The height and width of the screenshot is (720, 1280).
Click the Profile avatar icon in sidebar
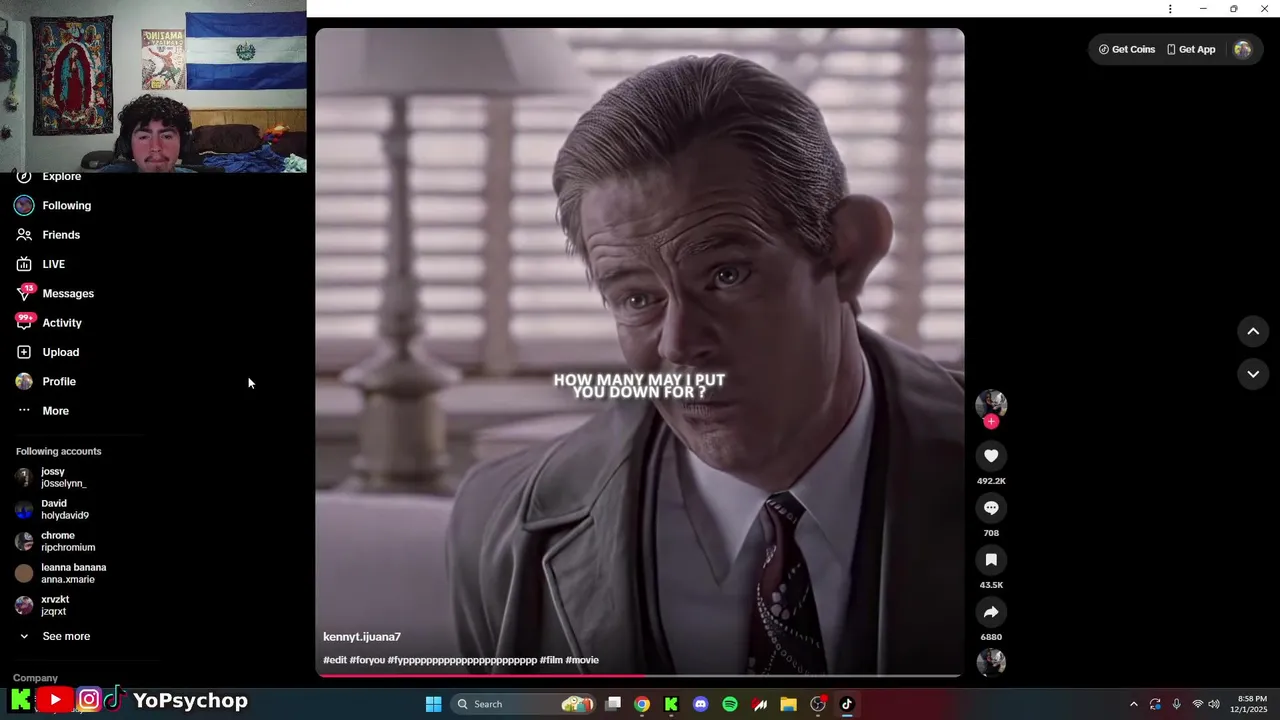tap(24, 381)
